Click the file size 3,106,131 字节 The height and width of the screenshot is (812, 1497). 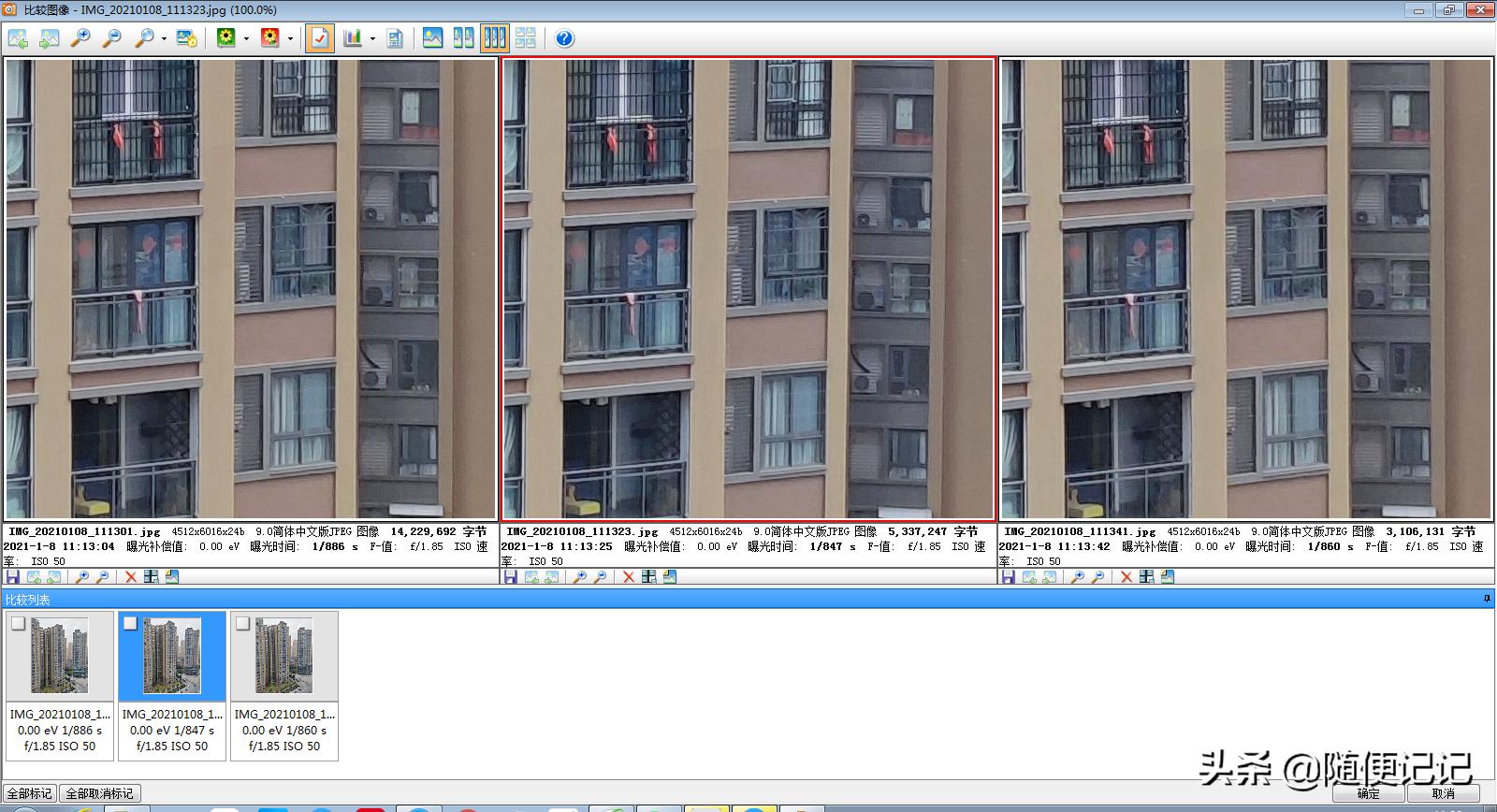click(1431, 531)
